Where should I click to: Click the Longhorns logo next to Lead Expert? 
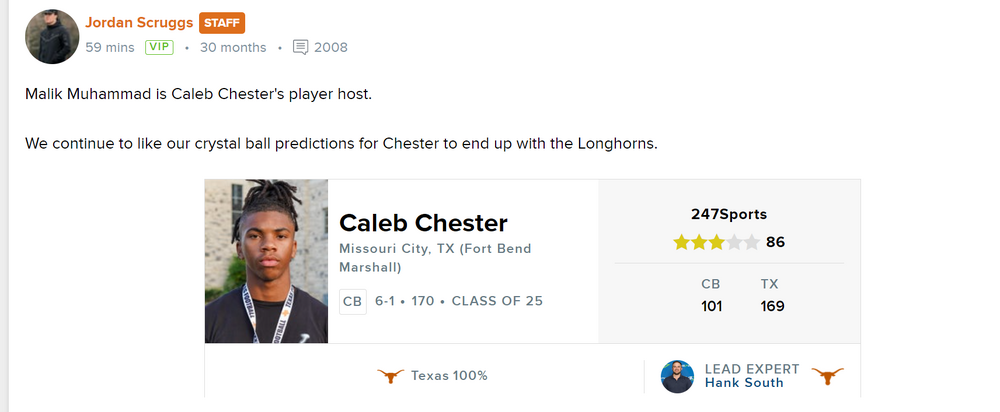[827, 376]
